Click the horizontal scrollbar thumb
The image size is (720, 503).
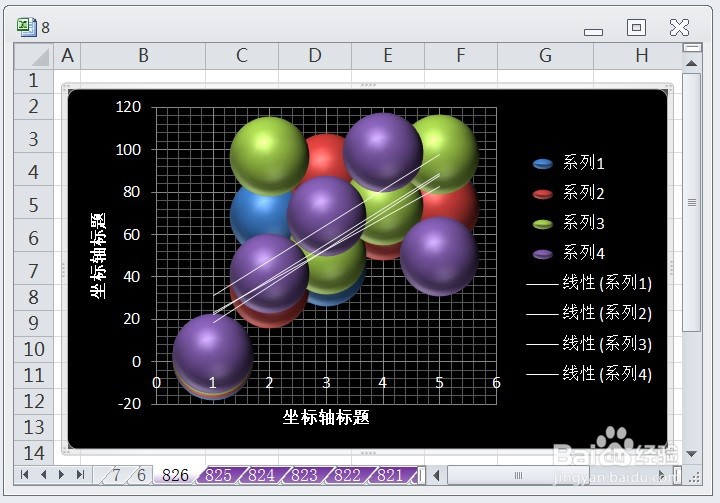(518, 475)
